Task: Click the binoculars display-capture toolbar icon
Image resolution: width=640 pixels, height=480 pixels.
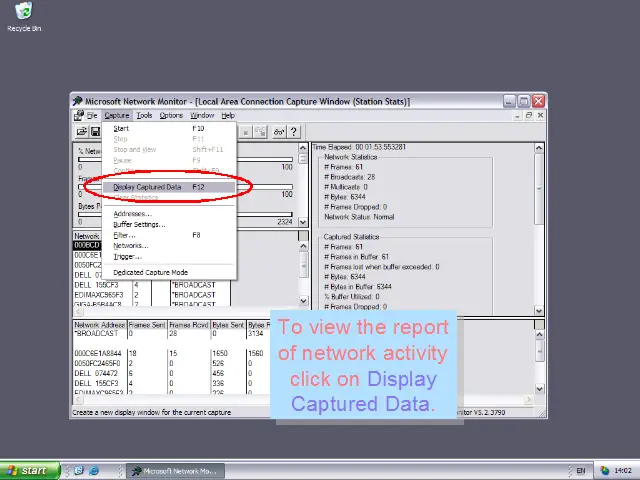Action: (279, 132)
